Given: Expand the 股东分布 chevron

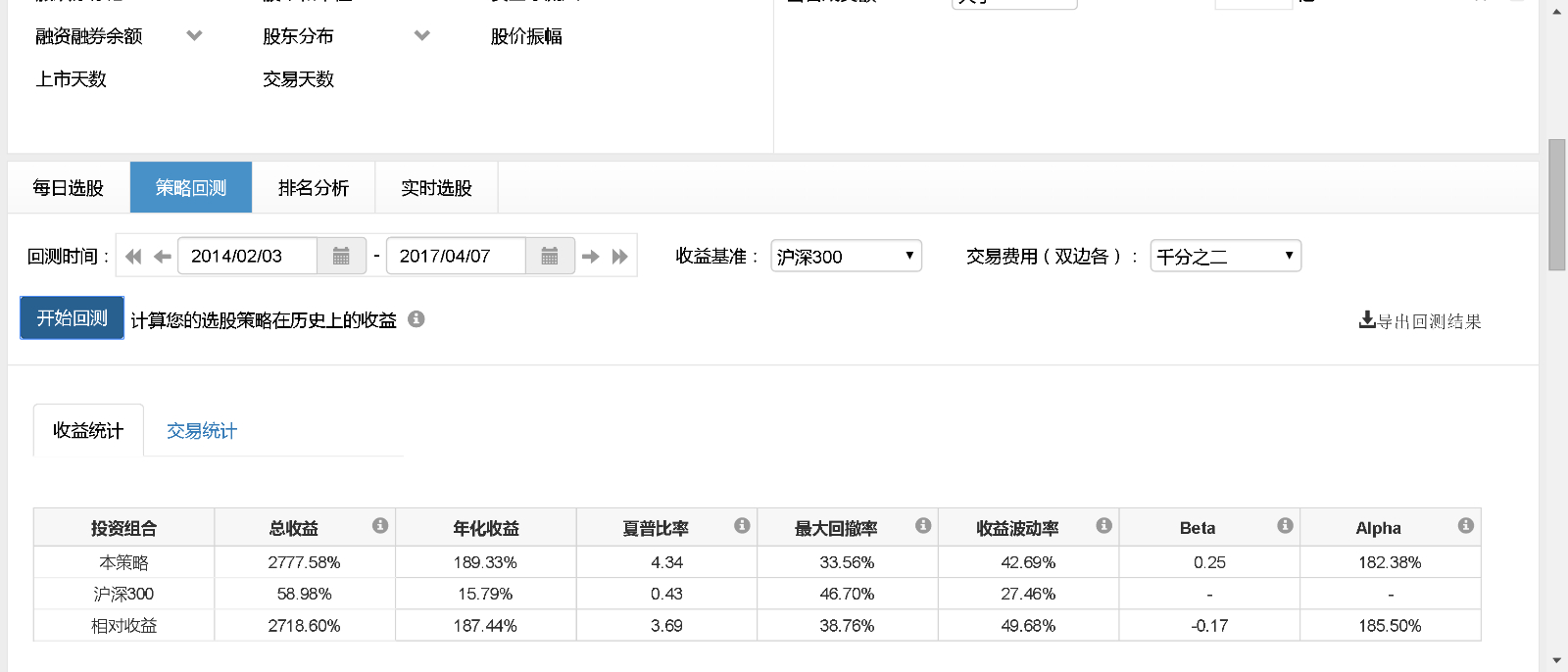Looking at the screenshot, I should tap(422, 36).
